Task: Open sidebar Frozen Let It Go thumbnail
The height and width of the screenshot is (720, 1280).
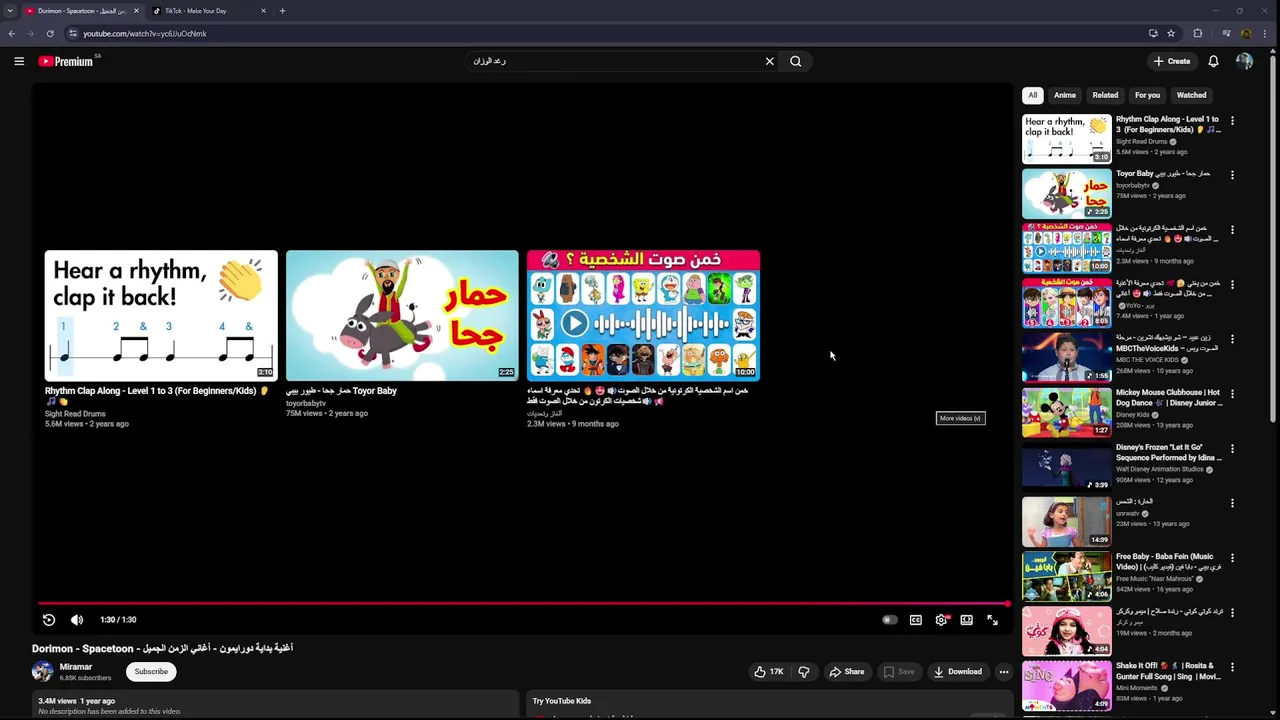Action: (1067, 466)
